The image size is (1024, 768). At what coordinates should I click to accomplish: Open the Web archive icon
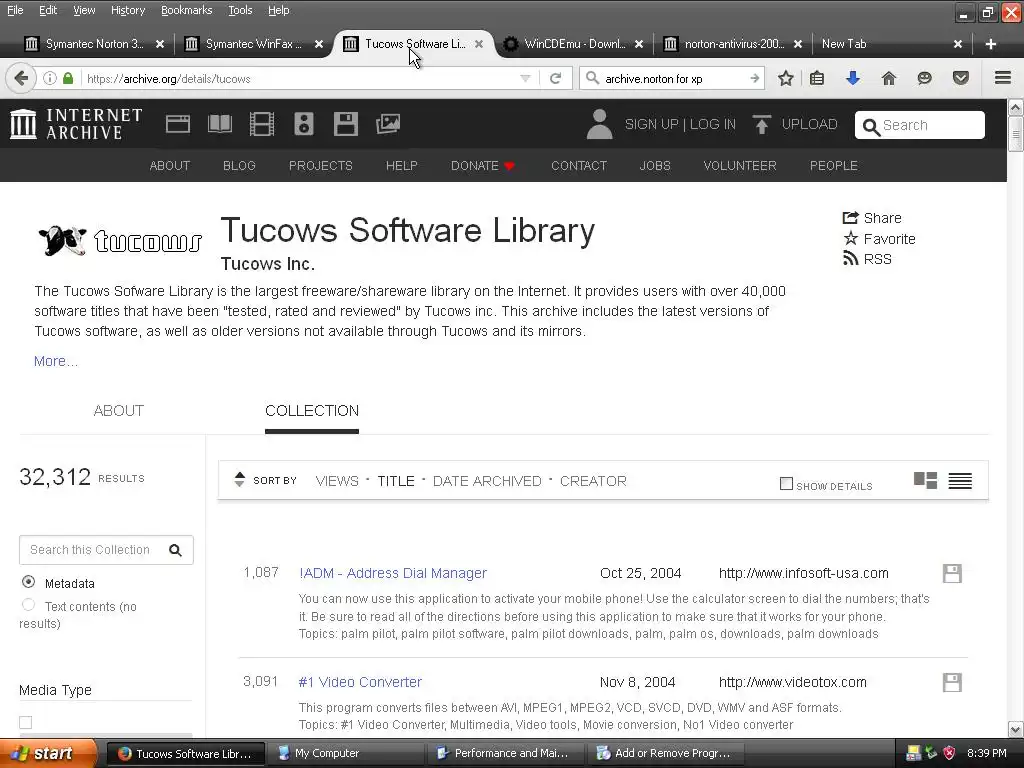click(x=178, y=124)
